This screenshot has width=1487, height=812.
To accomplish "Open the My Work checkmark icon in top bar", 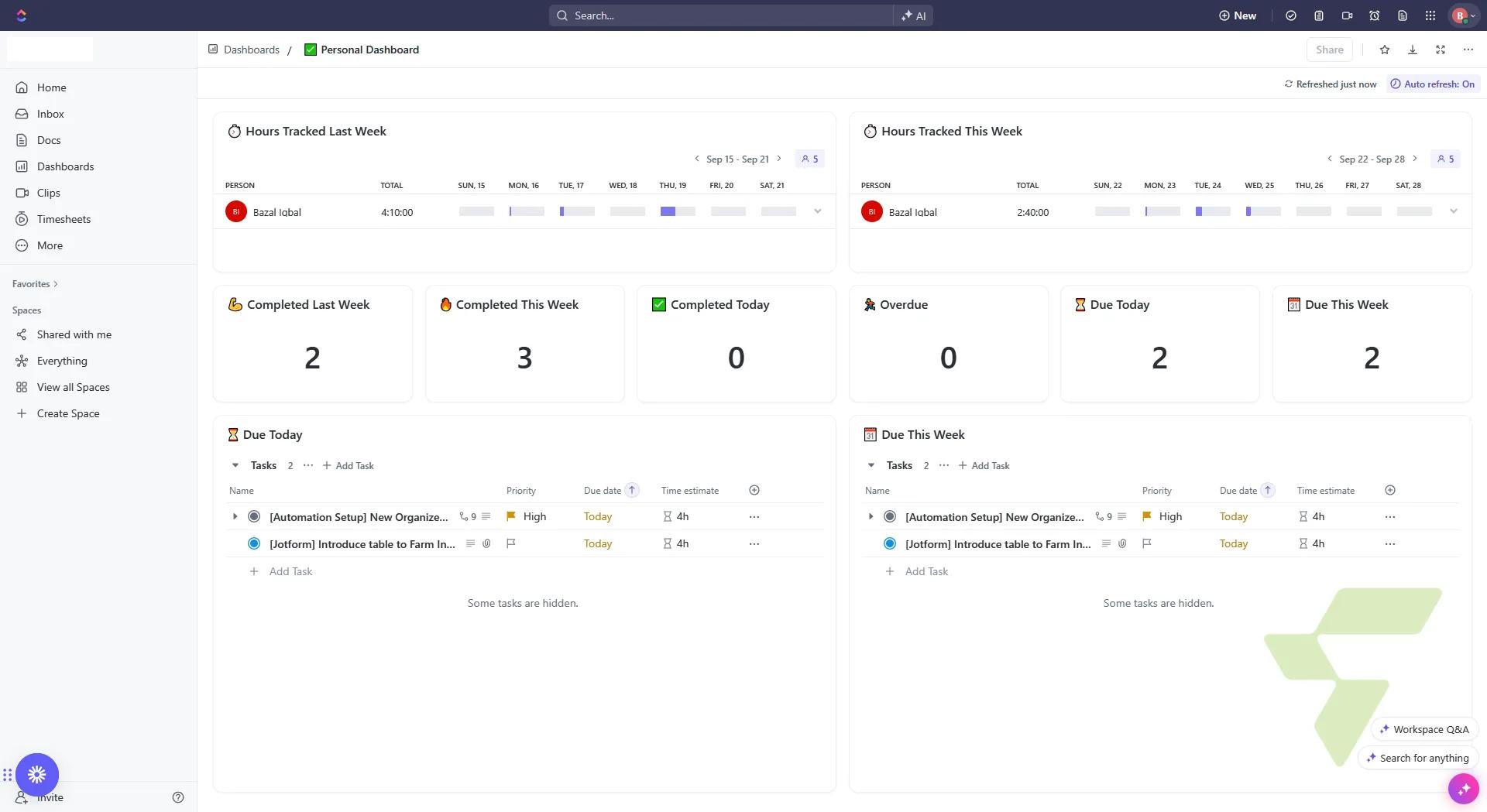I will click(1291, 15).
